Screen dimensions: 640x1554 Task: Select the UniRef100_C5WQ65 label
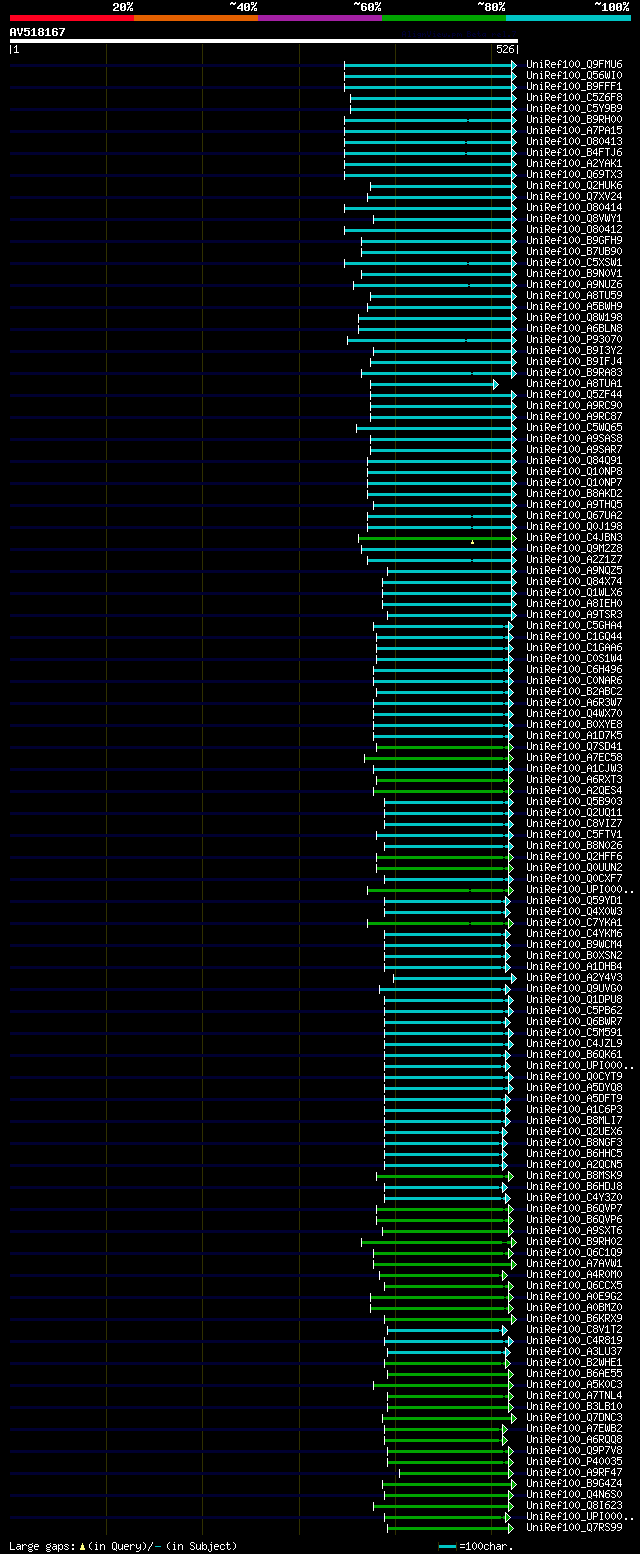click(574, 428)
